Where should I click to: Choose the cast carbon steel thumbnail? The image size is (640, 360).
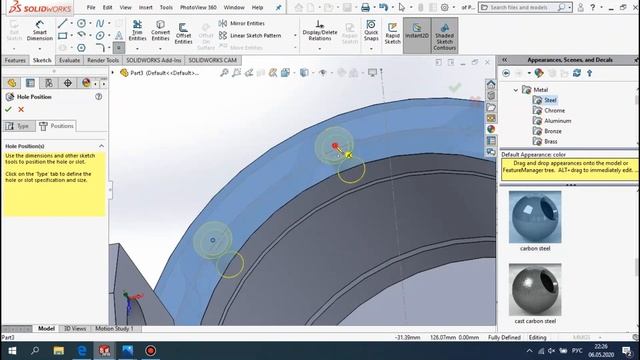[535, 289]
